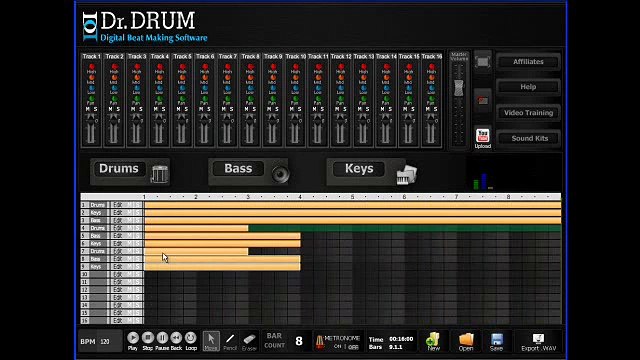Viewport: 640px width, 360px height.
Task: Adjust the Master Volume slider
Action: point(459,88)
